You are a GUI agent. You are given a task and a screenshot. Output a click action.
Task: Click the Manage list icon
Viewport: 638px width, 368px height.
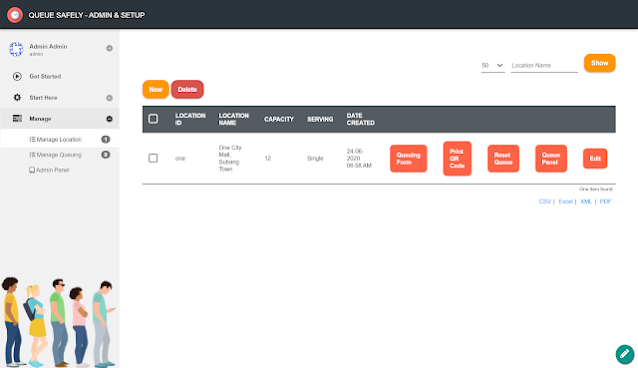[17, 118]
